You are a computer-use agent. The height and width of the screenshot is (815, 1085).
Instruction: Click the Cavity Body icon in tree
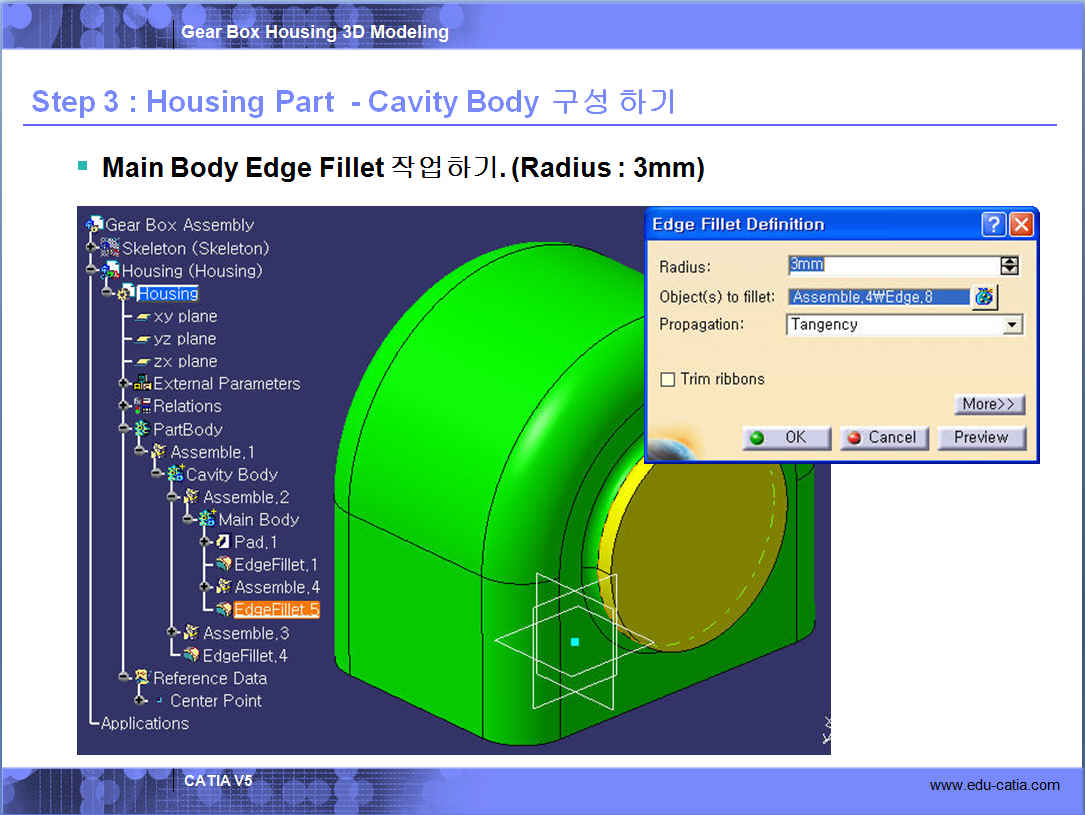point(176,474)
